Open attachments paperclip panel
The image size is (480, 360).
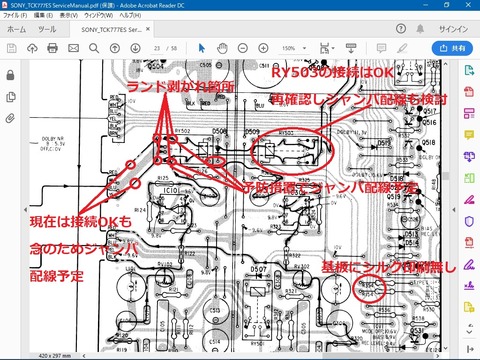(10, 118)
